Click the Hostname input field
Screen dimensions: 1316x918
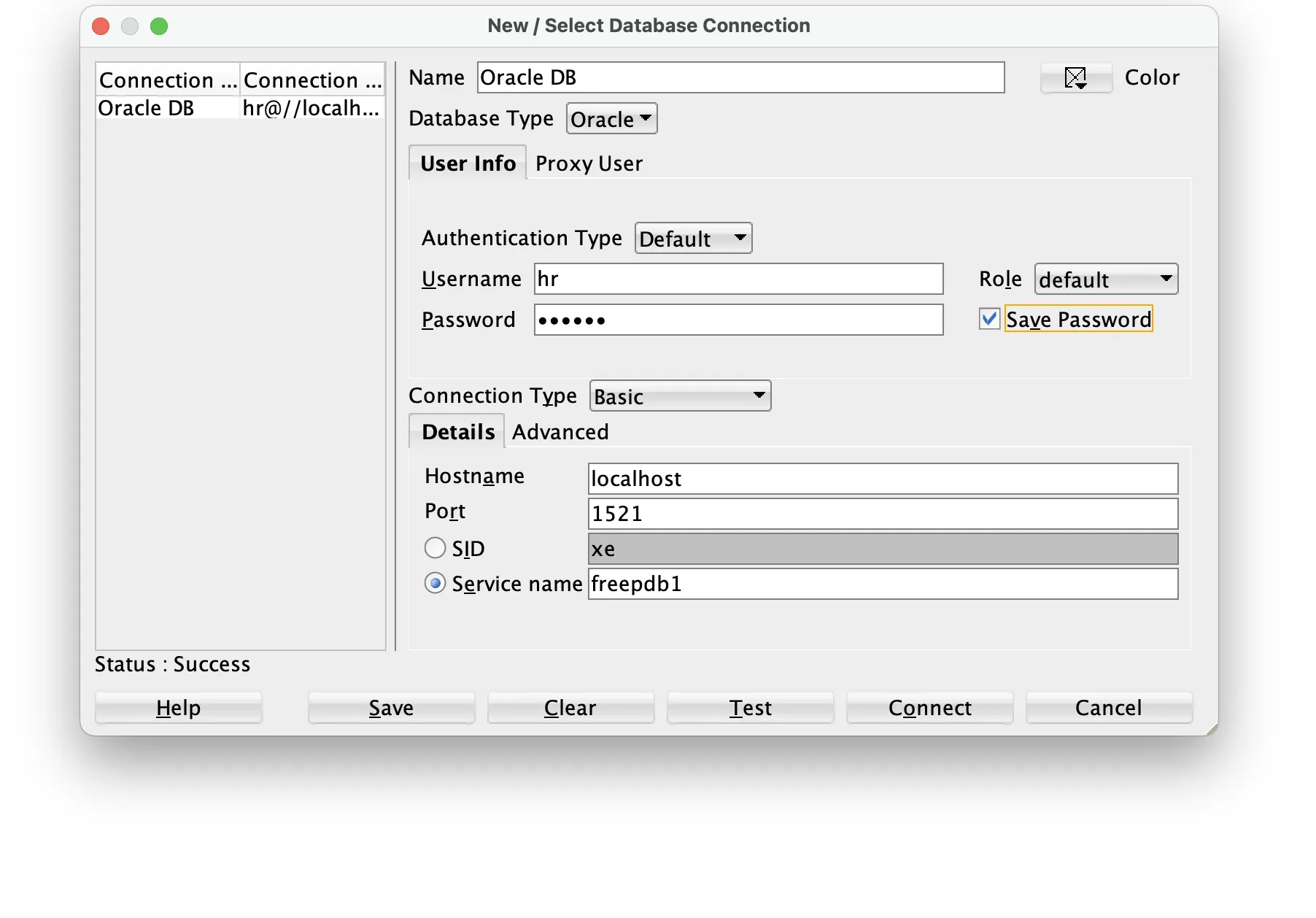point(883,479)
